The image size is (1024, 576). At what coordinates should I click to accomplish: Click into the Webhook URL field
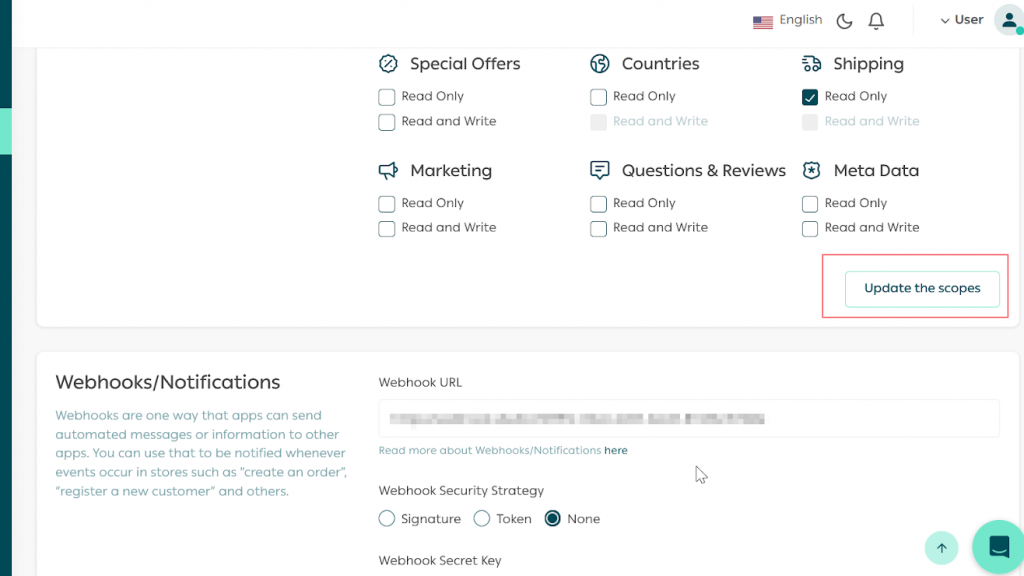(688, 418)
